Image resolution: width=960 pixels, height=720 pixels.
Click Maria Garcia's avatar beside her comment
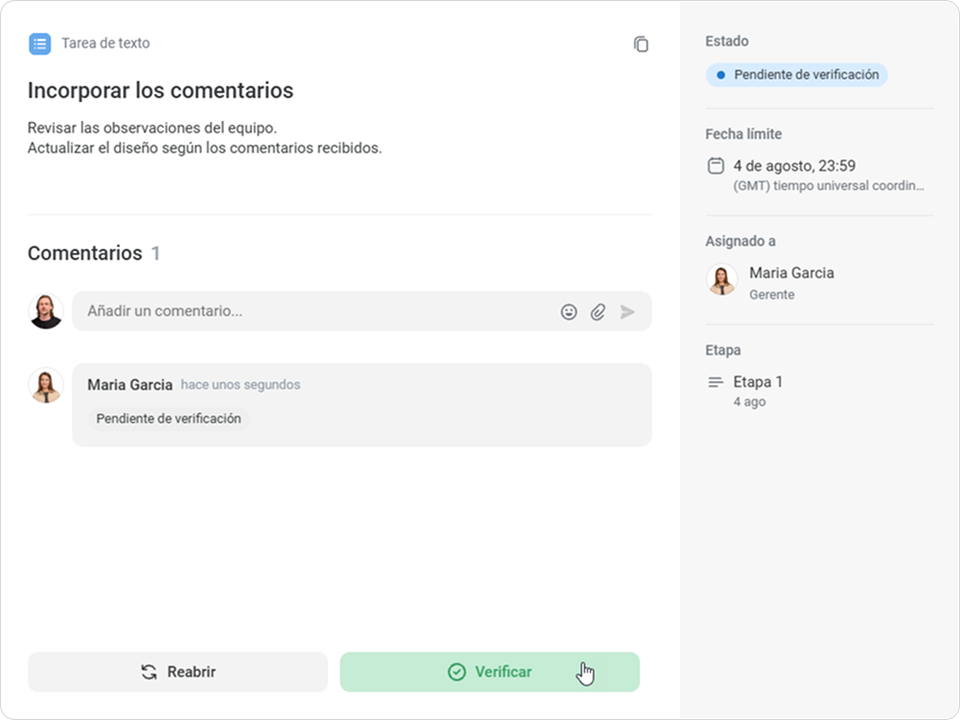[46, 386]
